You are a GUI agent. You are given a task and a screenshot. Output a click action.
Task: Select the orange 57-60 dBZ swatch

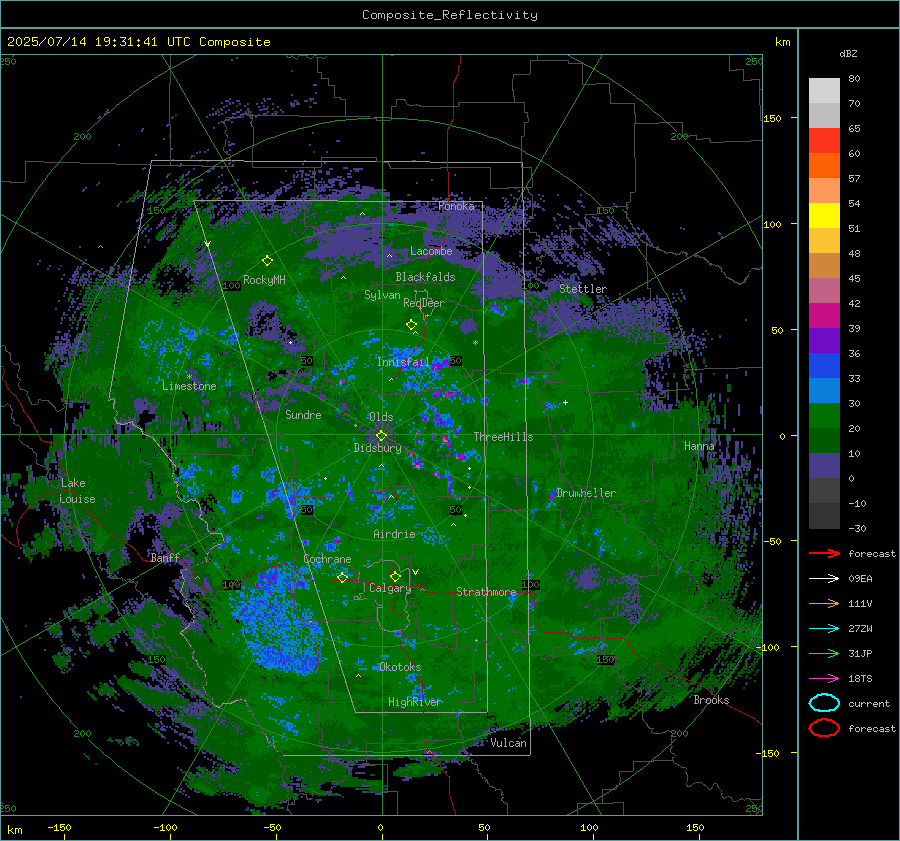pos(824,166)
